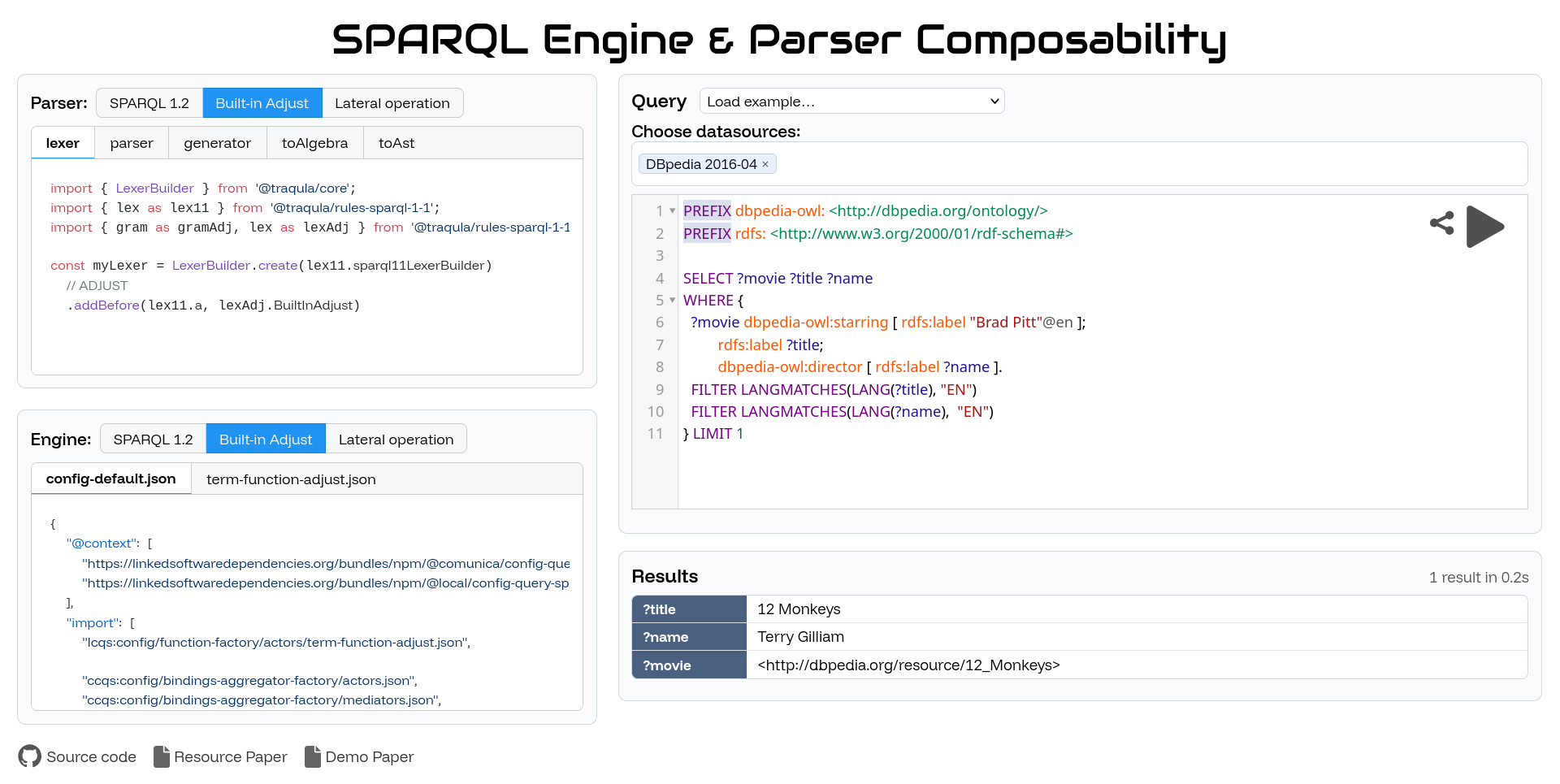Switch to the generator tab
This screenshot has height=784, width=1560.
(x=217, y=142)
